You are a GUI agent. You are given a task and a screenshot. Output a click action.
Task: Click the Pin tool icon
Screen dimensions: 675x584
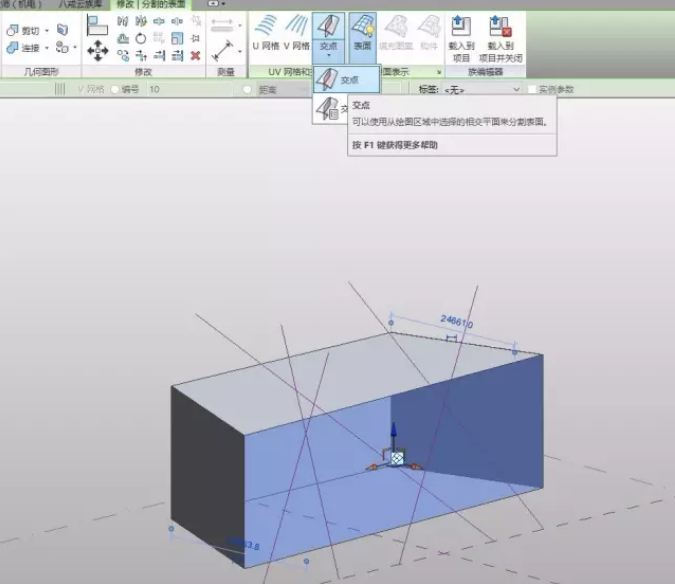pos(195,39)
